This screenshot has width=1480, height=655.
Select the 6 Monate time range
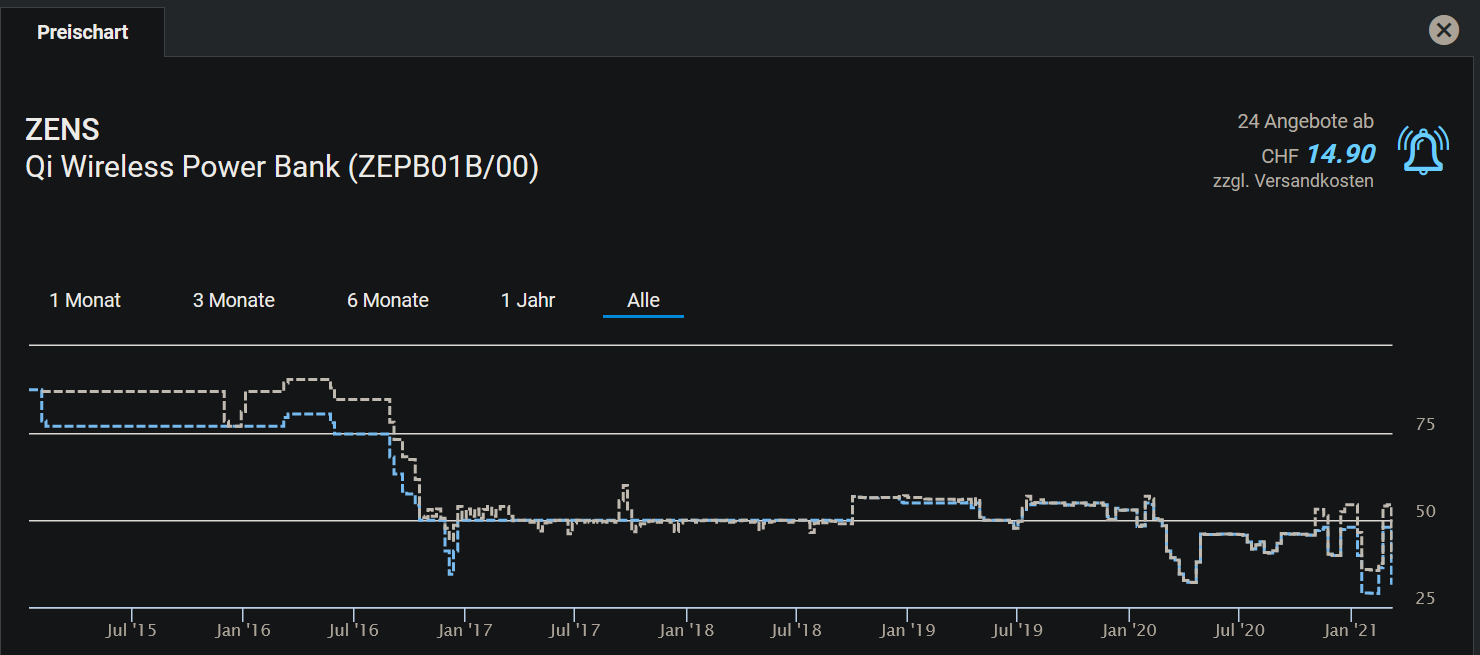pyautogui.click(x=388, y=300)
